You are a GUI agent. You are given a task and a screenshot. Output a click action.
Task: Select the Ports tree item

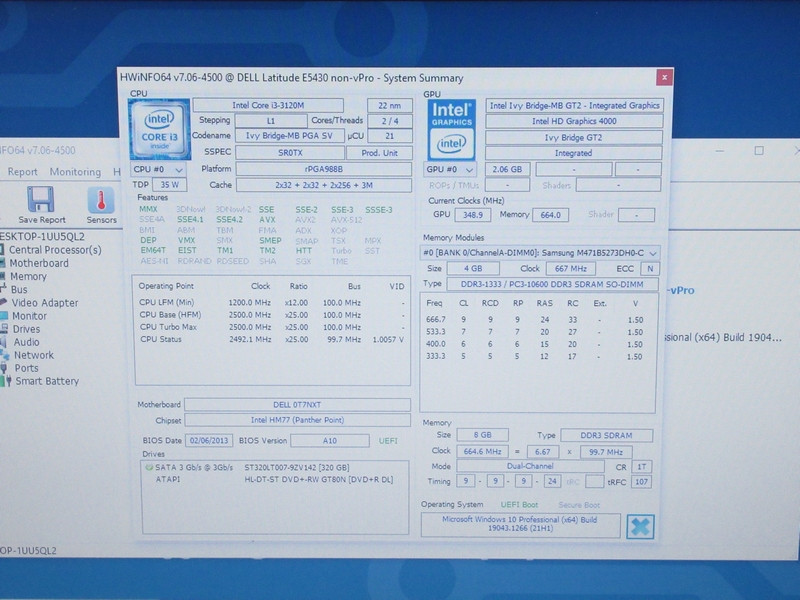point(26,368)
